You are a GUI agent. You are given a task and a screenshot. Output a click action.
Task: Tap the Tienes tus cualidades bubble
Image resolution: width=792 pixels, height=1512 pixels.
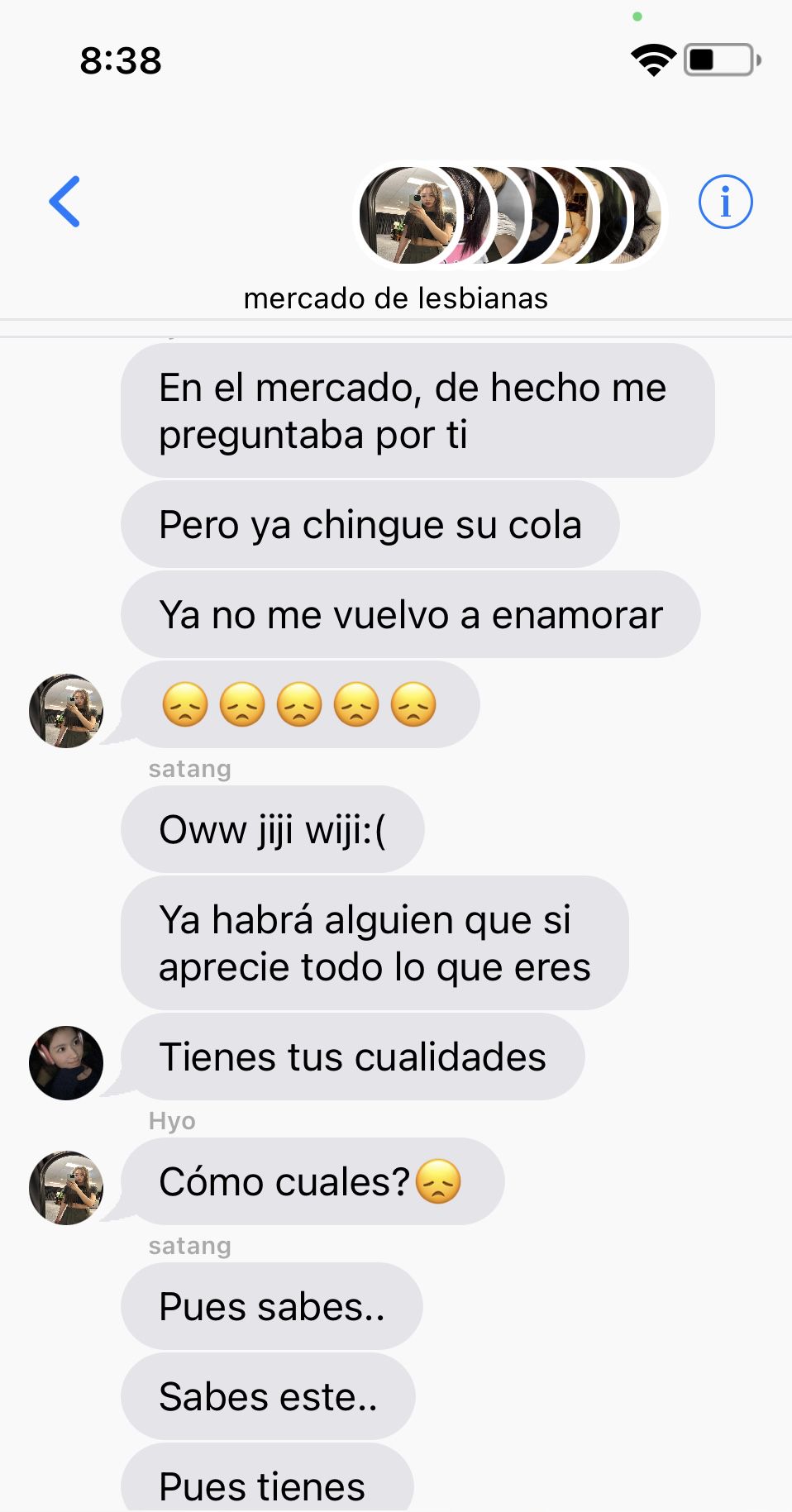click(x=352, y=1057)
